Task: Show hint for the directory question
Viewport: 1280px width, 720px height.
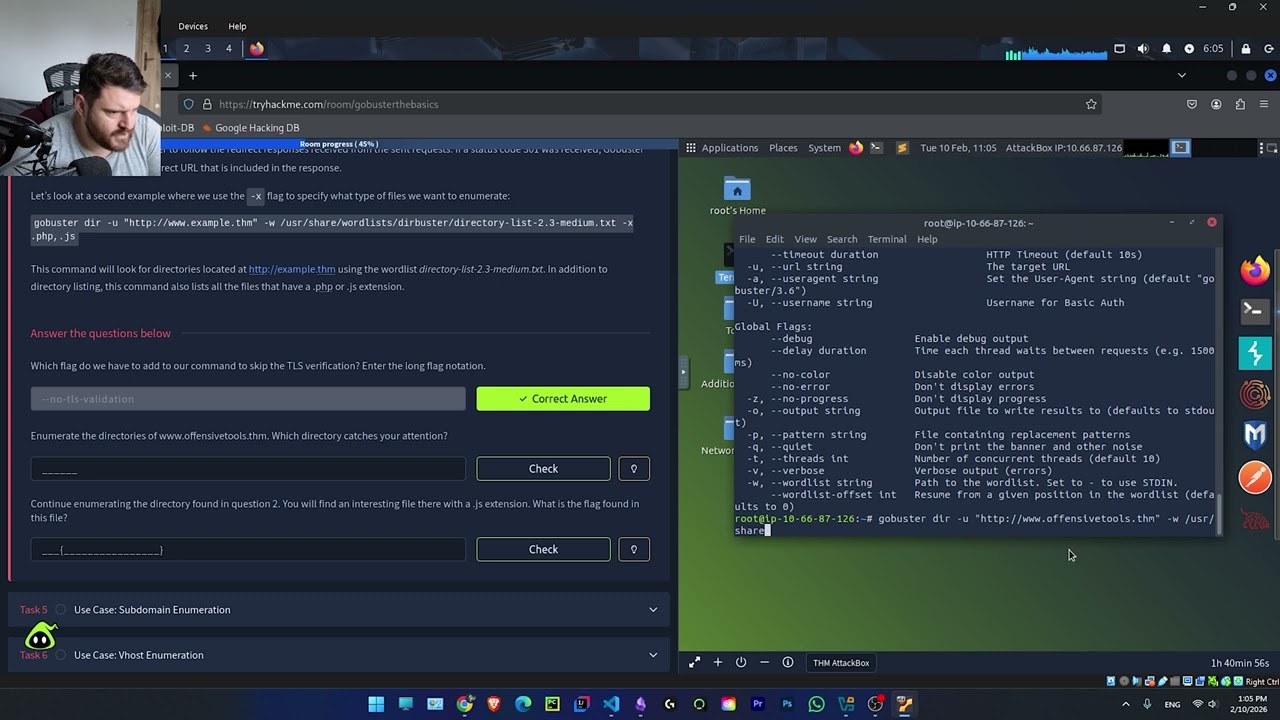Action: [634, 469]
